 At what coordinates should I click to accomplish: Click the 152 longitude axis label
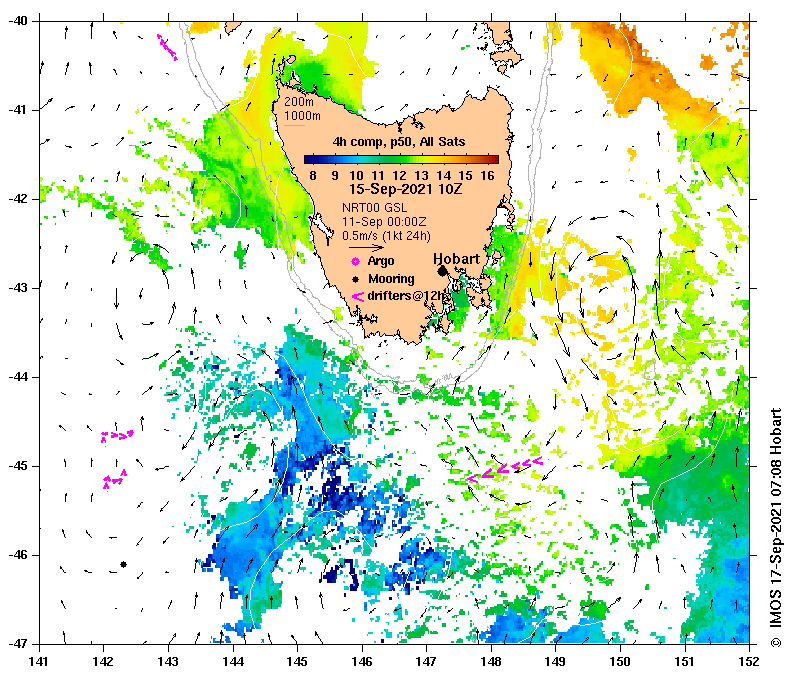click(749, 661)
